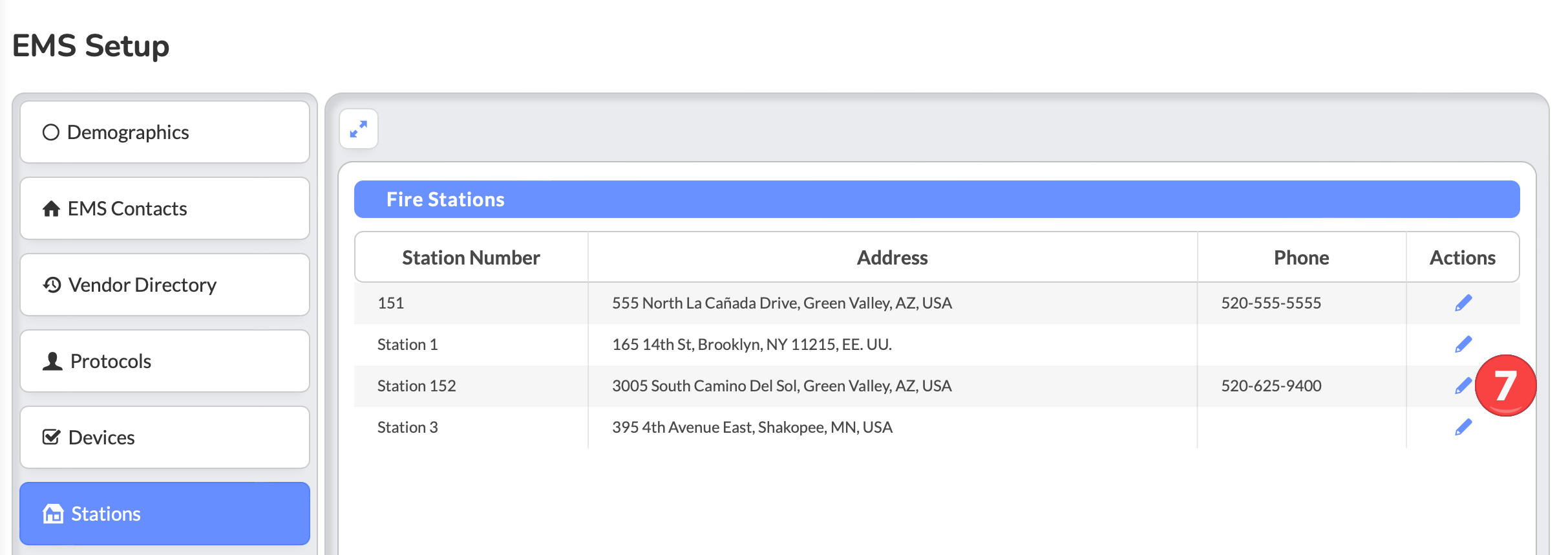1568x555 pixels.
Task: Edit station 151 with pencil icon
Action: pyautogui.click(x=1463, y=303)
